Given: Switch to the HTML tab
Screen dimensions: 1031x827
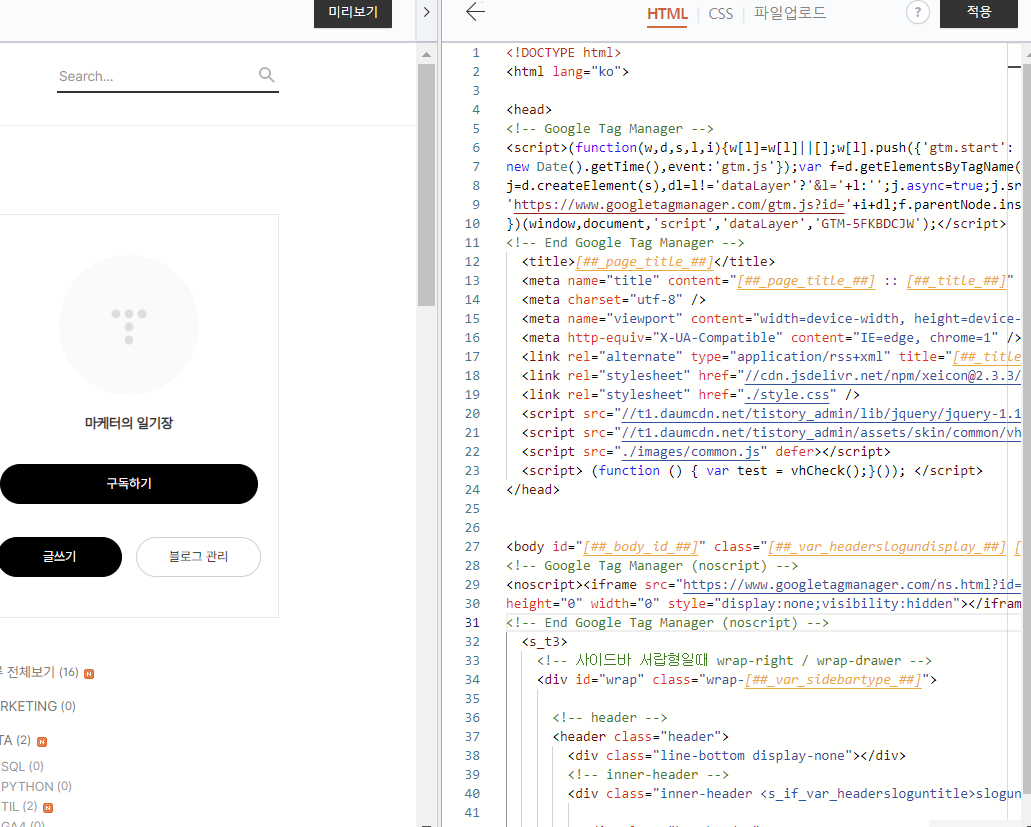Looking at the screenshot, I should coord(667,14).
